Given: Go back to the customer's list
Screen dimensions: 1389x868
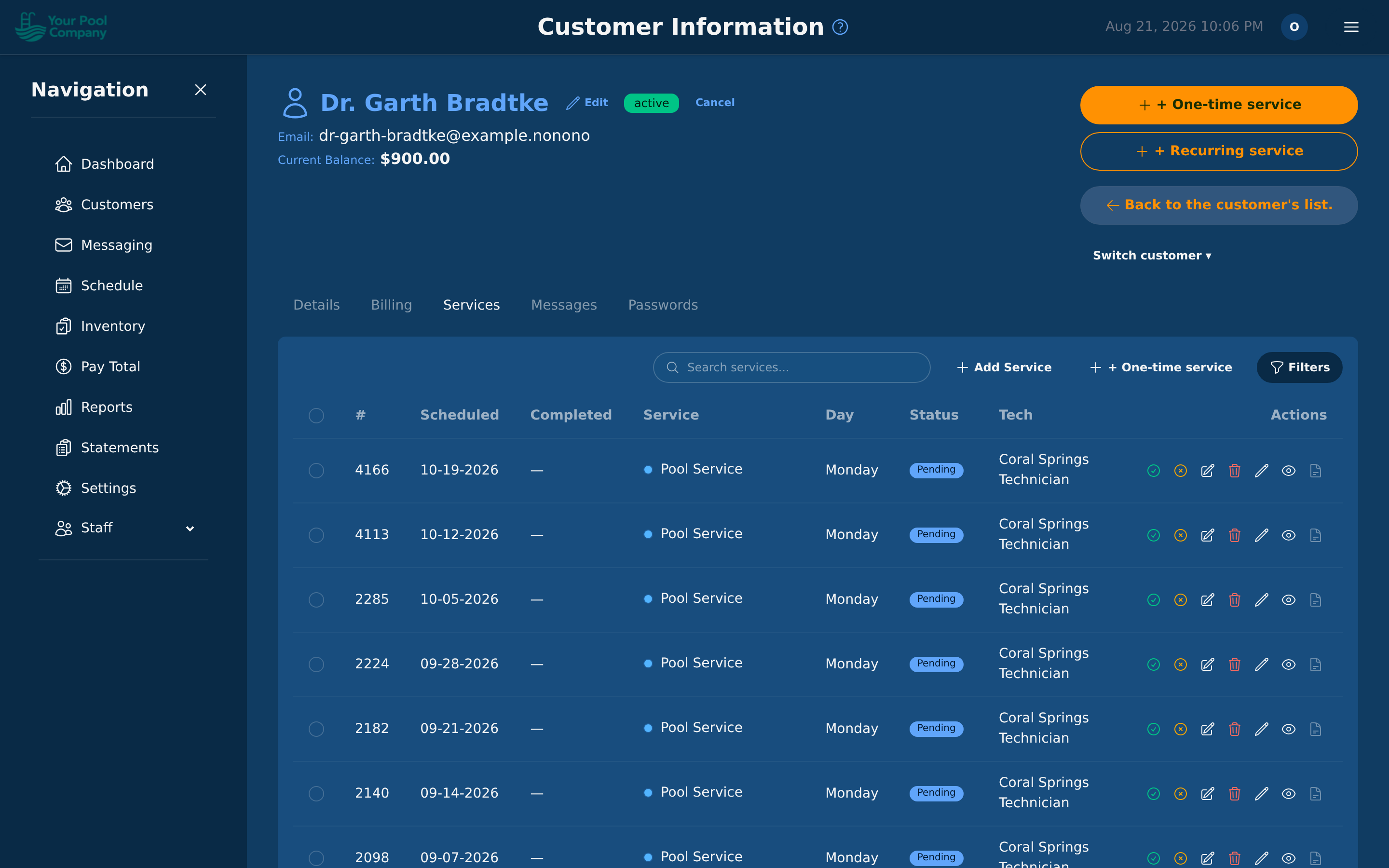Looking at the screenshot, I should click(1219, 205).
